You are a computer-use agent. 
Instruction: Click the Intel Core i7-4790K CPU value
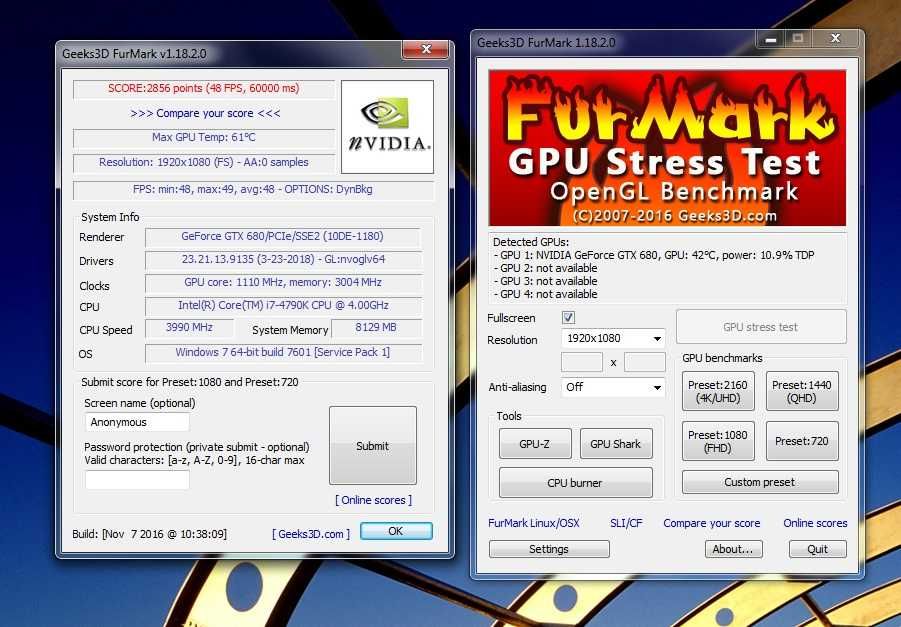pyautogui.click(x=283, y=305)
